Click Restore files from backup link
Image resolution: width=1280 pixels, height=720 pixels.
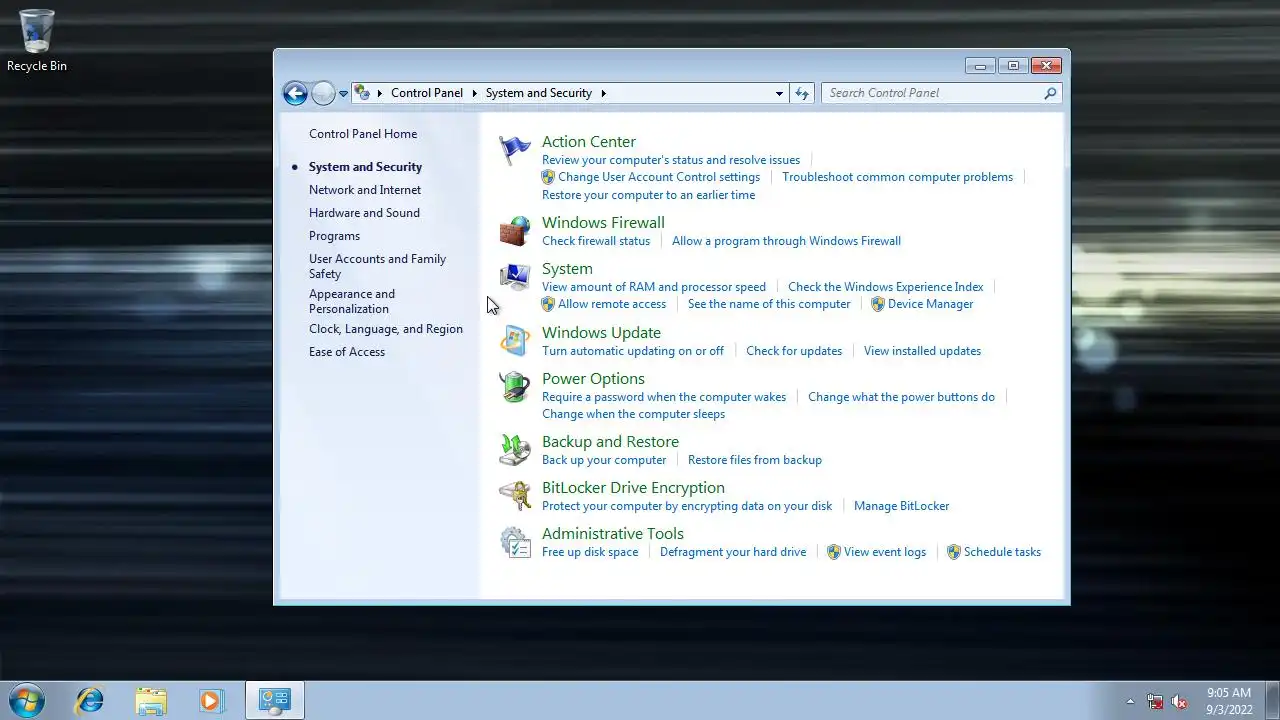click(x=755, y=460)
